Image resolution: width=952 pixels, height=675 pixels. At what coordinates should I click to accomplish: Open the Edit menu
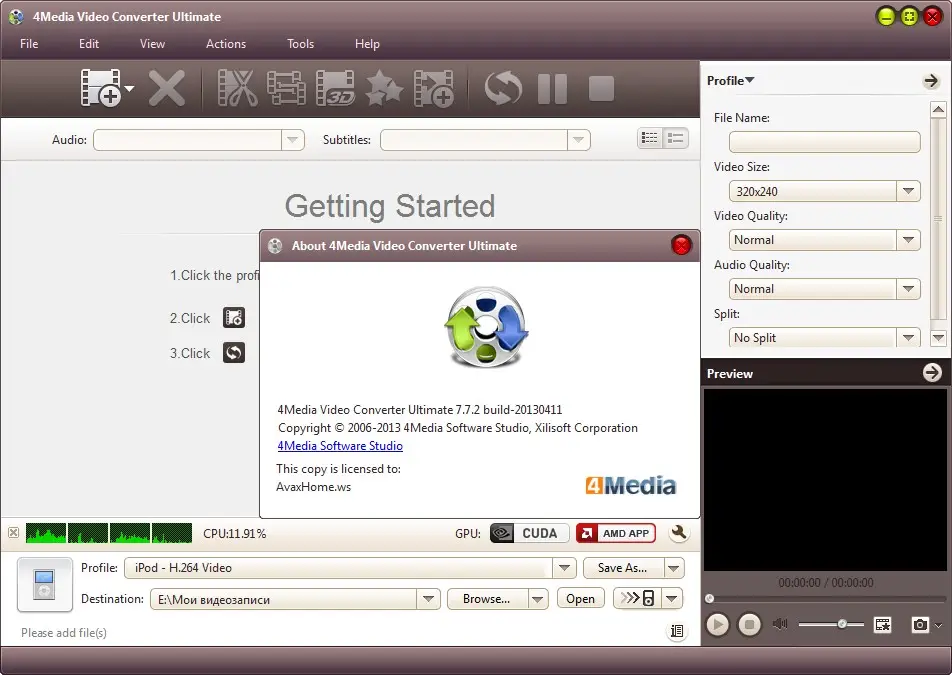point(89,44)
